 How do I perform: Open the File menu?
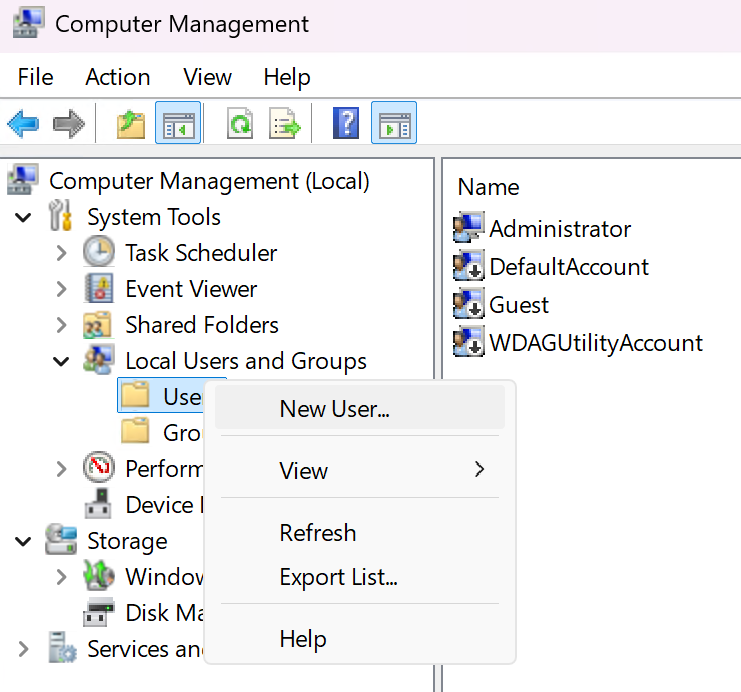click(x=35, y=77)
